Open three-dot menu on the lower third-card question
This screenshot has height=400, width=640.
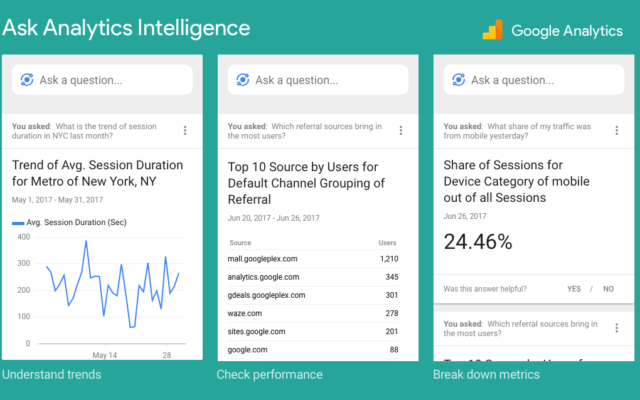617,328
